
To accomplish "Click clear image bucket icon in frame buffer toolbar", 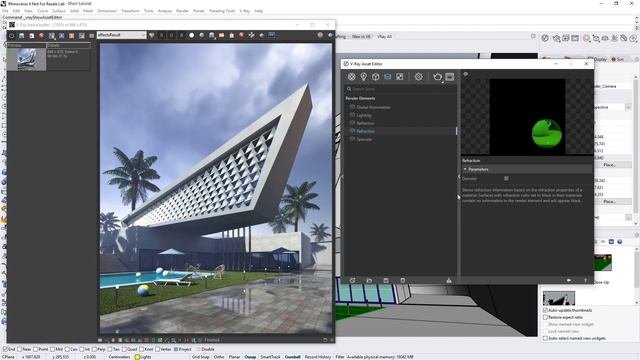I will coord(231,36).
